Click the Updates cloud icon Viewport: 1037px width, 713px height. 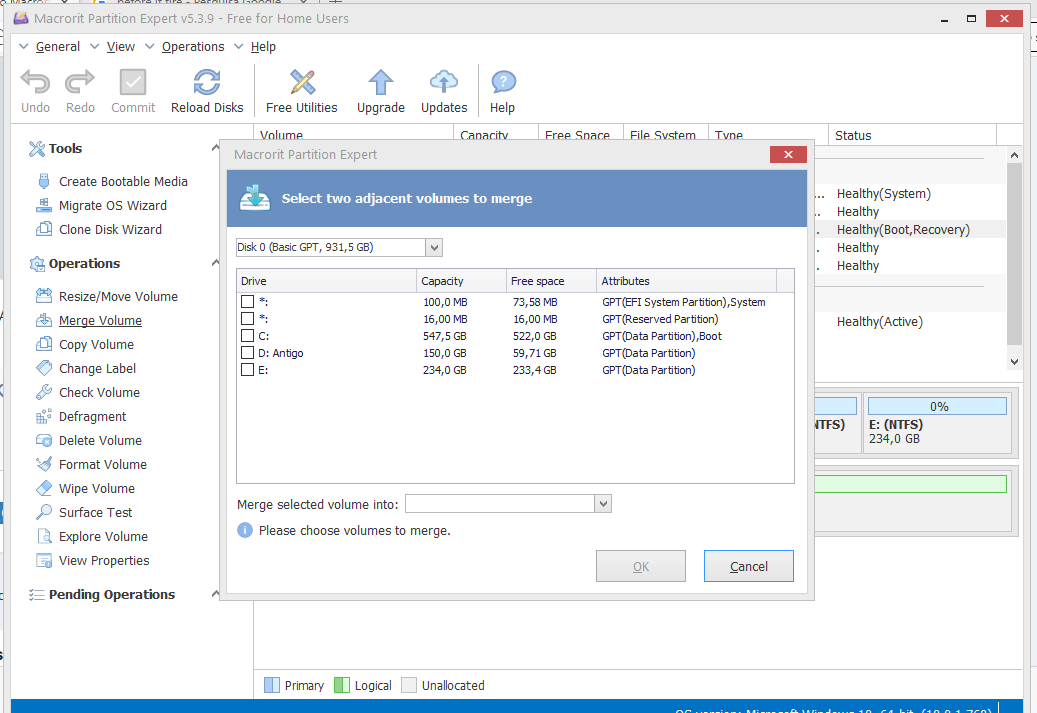coord(444,82)
